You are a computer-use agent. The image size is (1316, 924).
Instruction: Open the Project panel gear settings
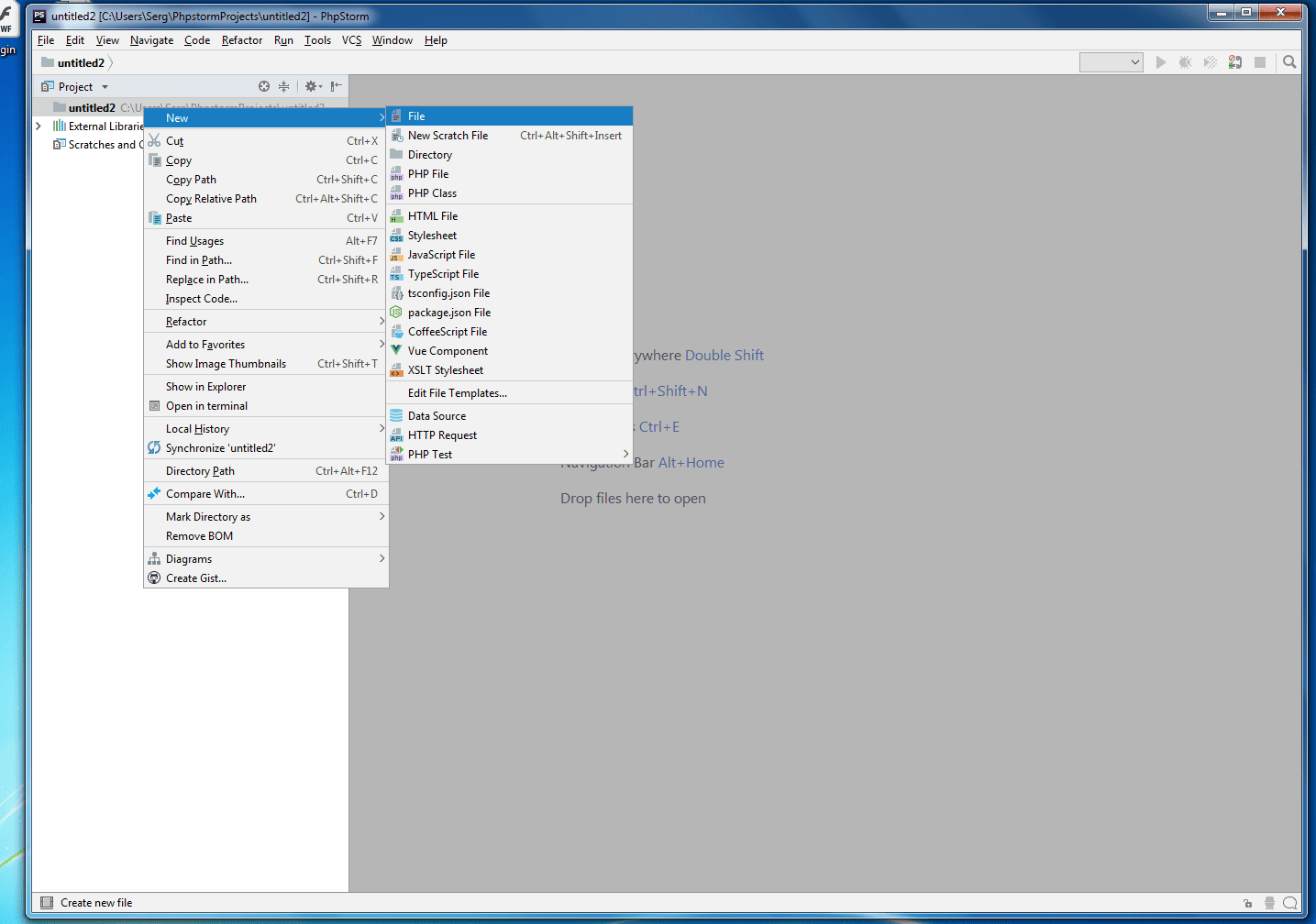313,86
